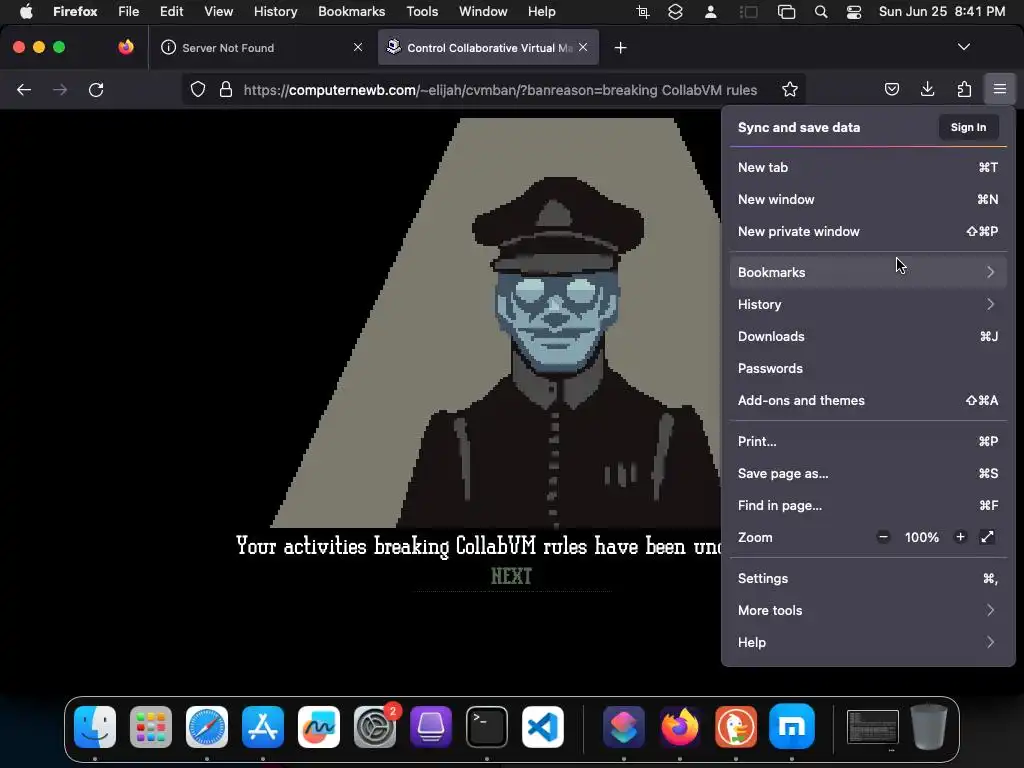Screen dimensions: 1024x768
Task: Open the Save to Pocket icon
Action: click(891, 89)
